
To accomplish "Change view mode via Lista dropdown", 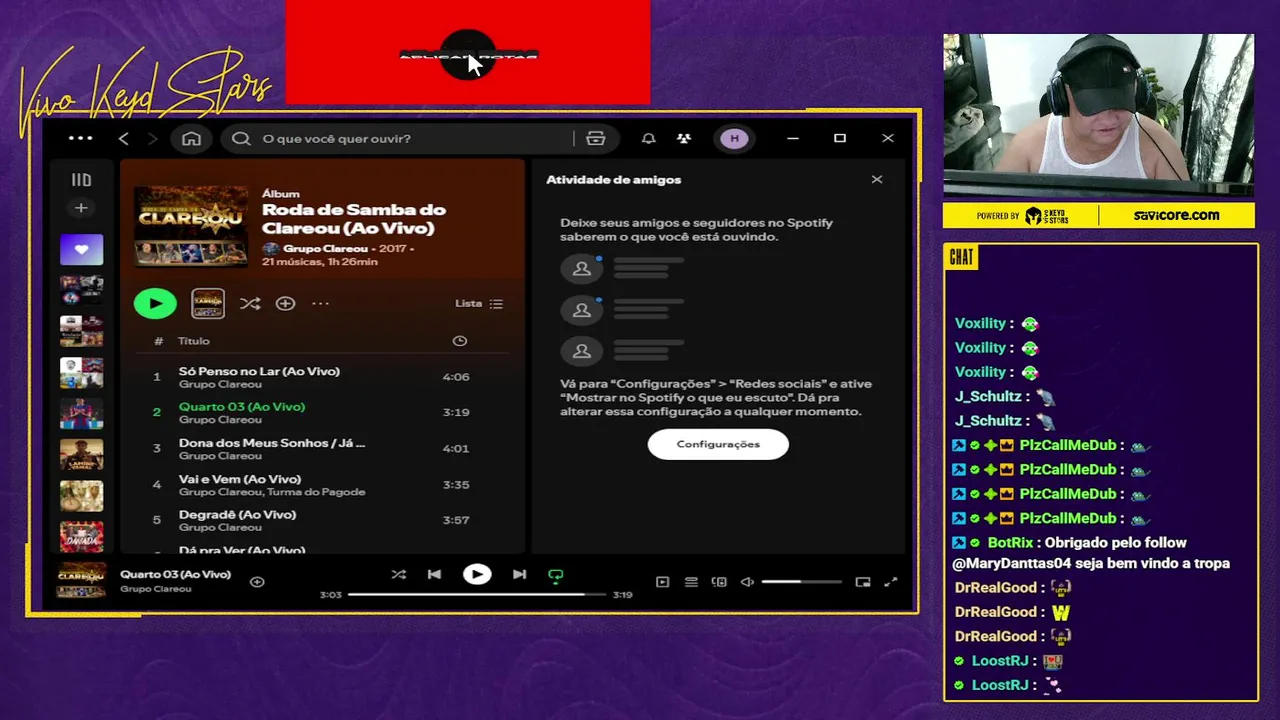I will (479, 303).
